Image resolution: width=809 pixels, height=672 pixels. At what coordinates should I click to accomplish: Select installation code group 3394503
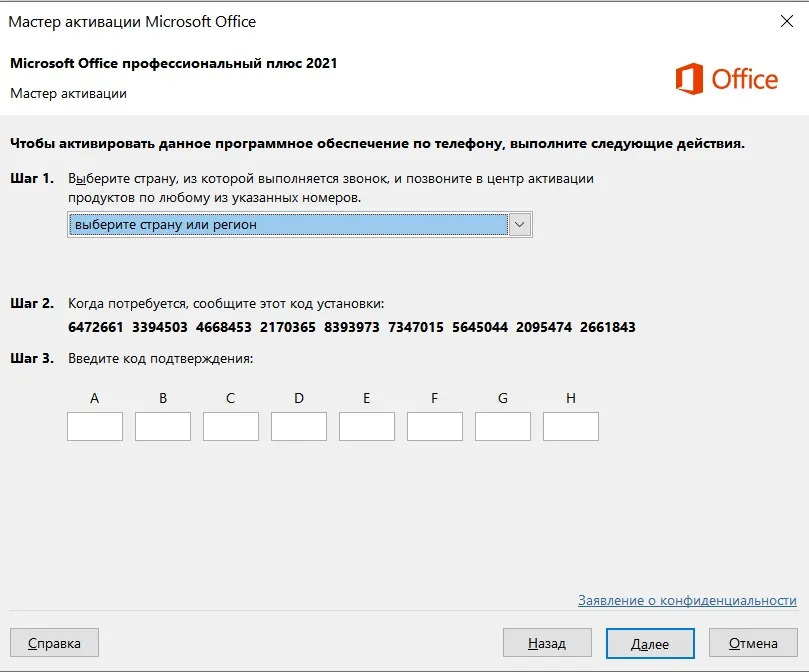pos(159,327)
